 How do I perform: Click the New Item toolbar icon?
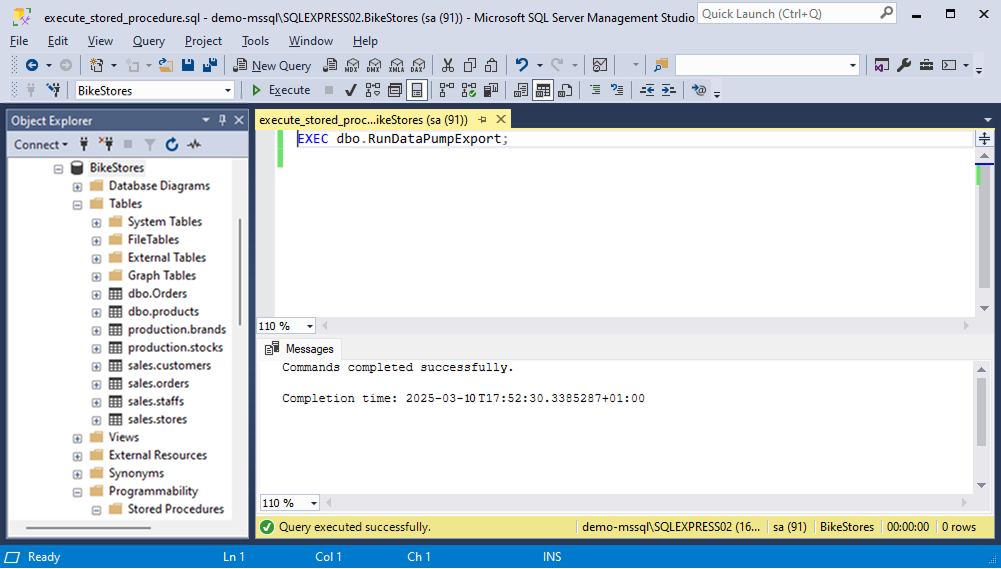pyautogui.click(x=97, y=65)
